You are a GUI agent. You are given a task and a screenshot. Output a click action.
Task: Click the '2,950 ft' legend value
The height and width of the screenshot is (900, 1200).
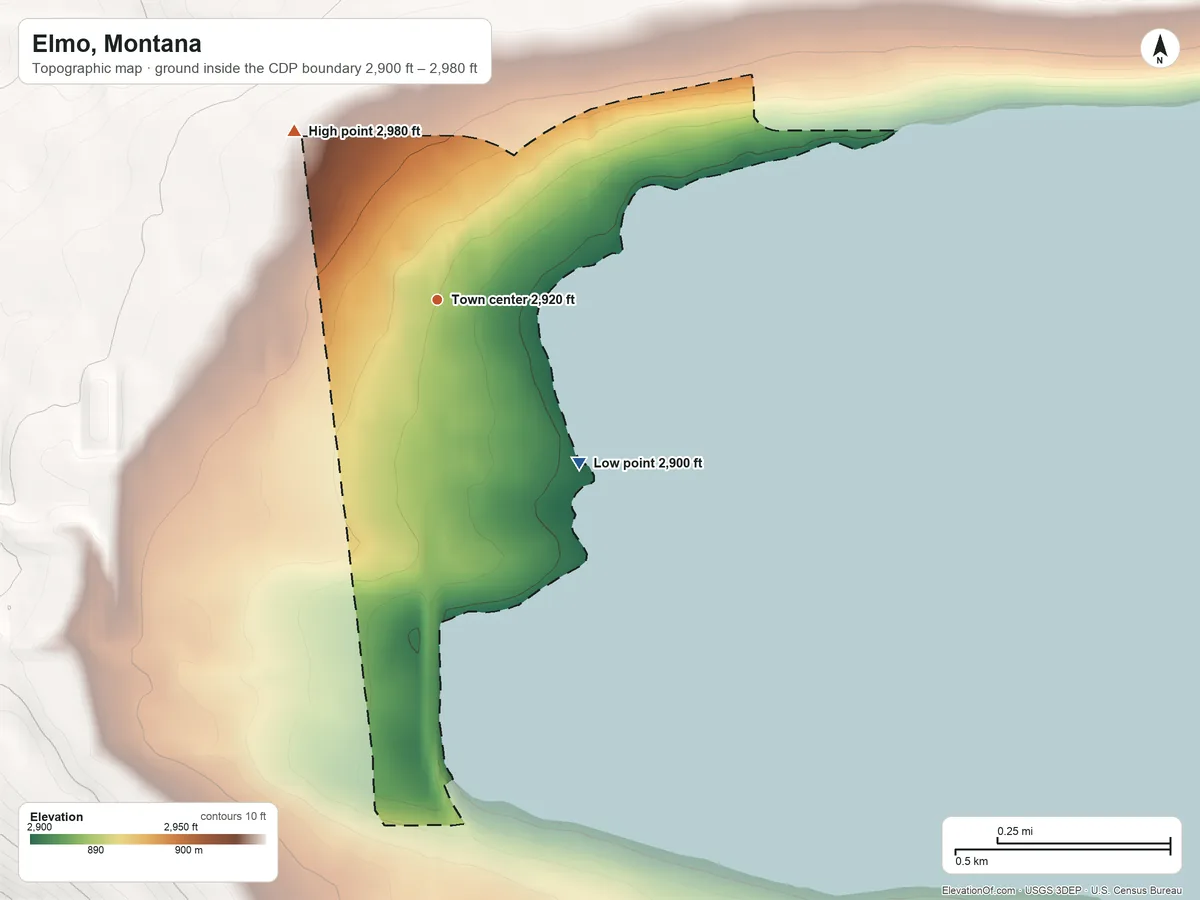[181, 827]
